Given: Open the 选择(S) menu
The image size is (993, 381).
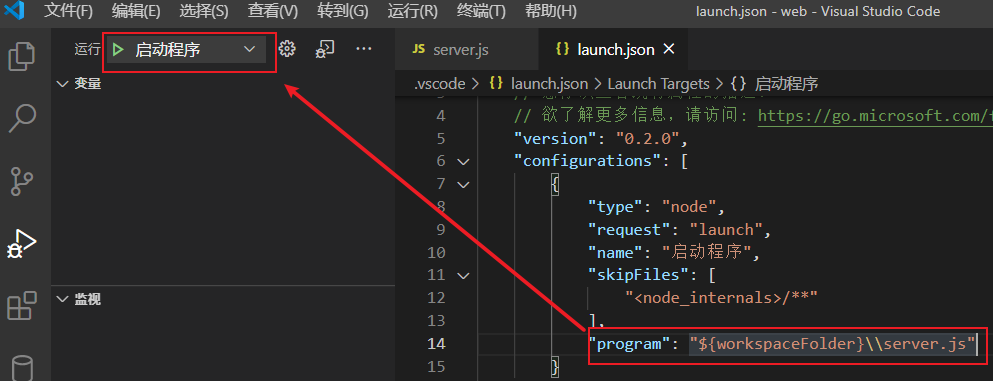Looking at the screenshot, I should [204, 11].
